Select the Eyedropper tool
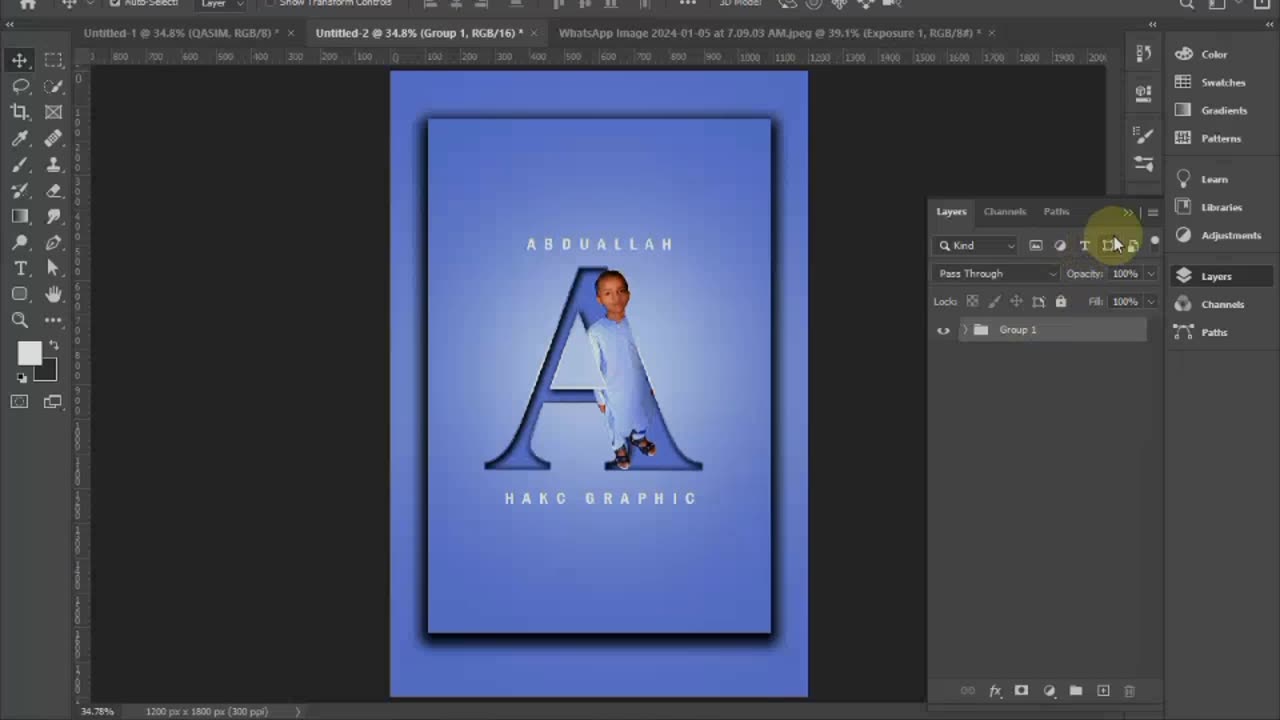This screenshot has width=1280, height=720. (20, 138)
